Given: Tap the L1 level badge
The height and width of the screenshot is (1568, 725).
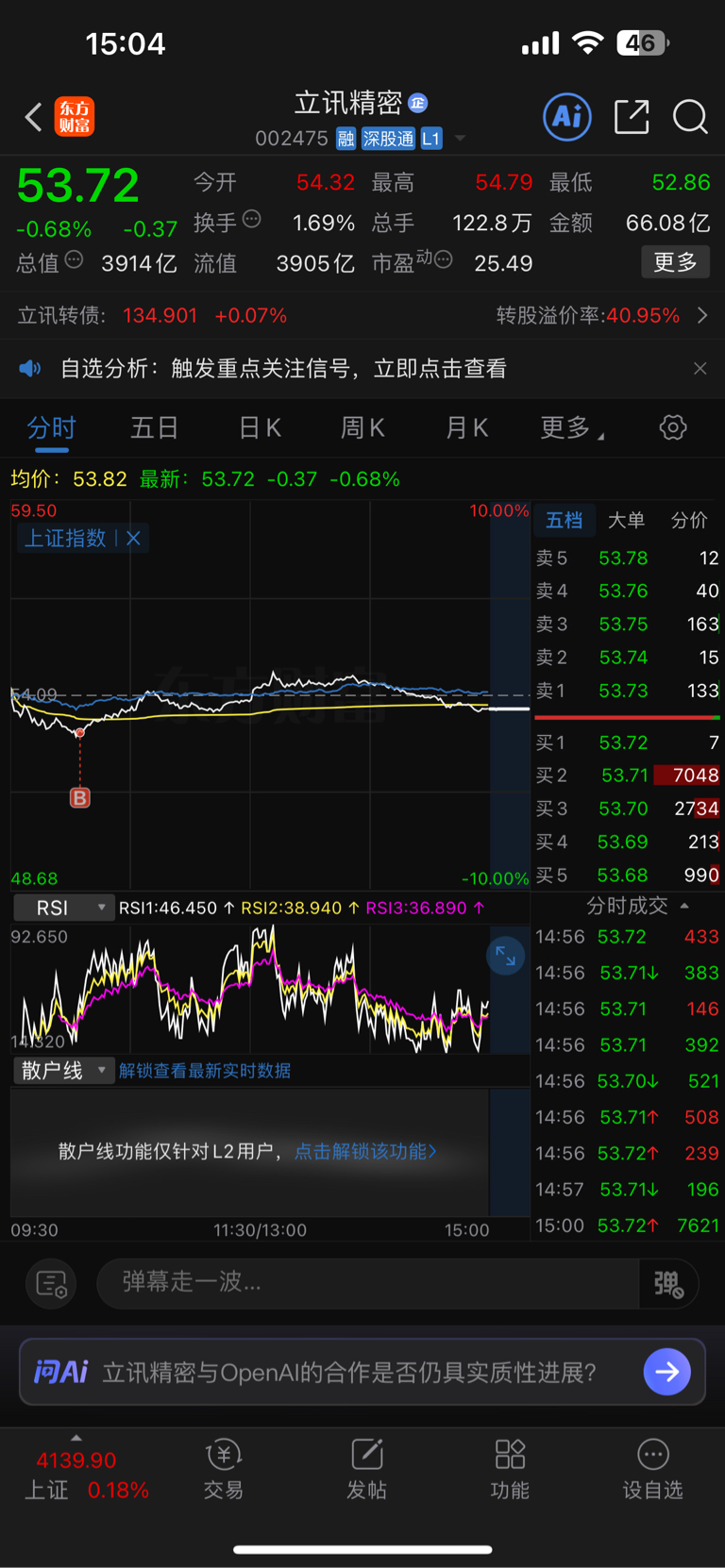Looking at the screenshot, I should 431,139.
